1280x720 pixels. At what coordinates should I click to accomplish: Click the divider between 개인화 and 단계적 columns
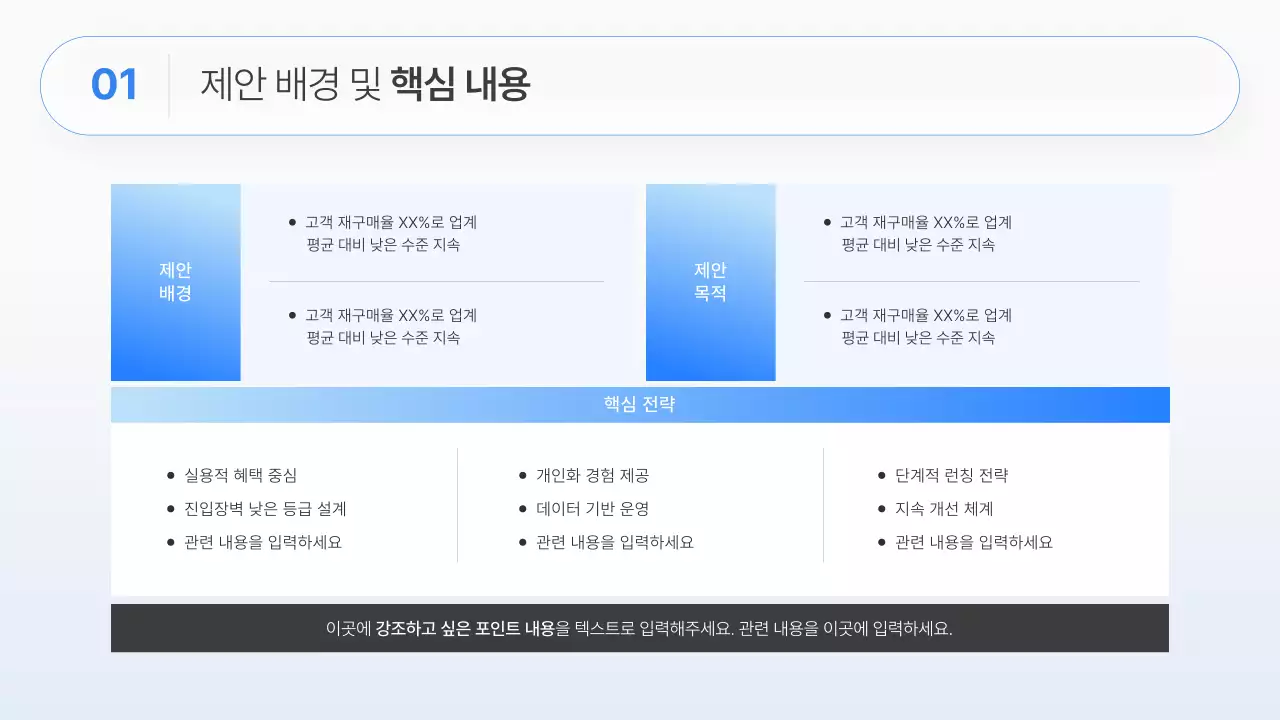(823, 505)
